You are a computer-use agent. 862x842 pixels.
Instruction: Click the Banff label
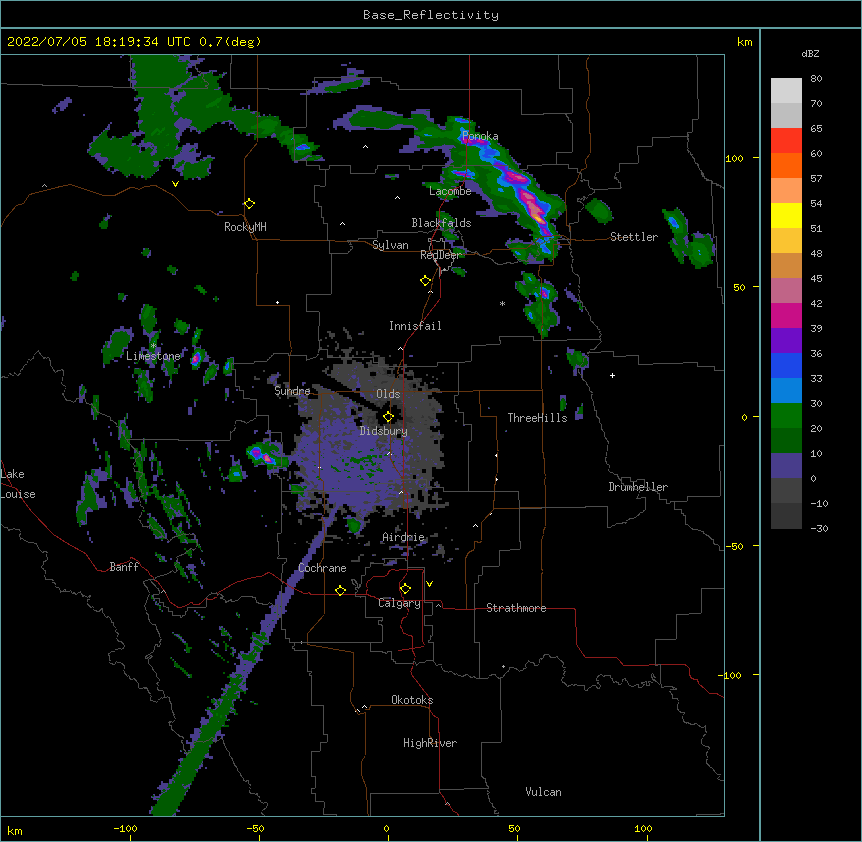[124, 567]
